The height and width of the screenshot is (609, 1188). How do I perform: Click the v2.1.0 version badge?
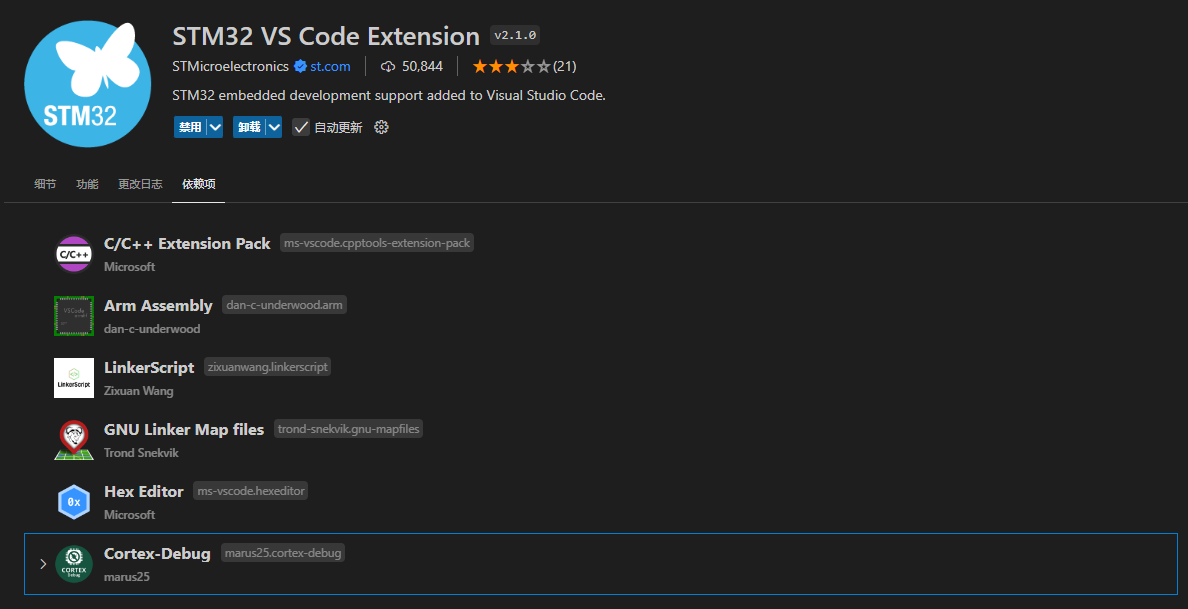(515, 36)
